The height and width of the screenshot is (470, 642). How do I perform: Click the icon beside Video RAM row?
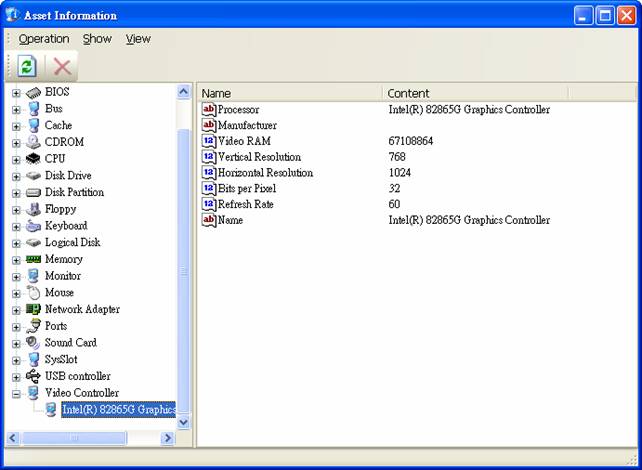pos(209,141)
